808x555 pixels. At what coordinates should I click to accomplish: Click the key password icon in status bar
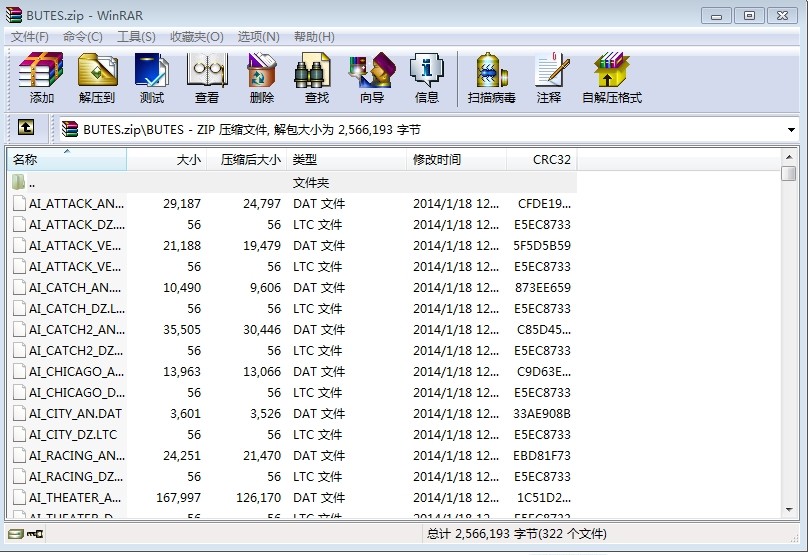pyautogui.click(x=35, y=534)
